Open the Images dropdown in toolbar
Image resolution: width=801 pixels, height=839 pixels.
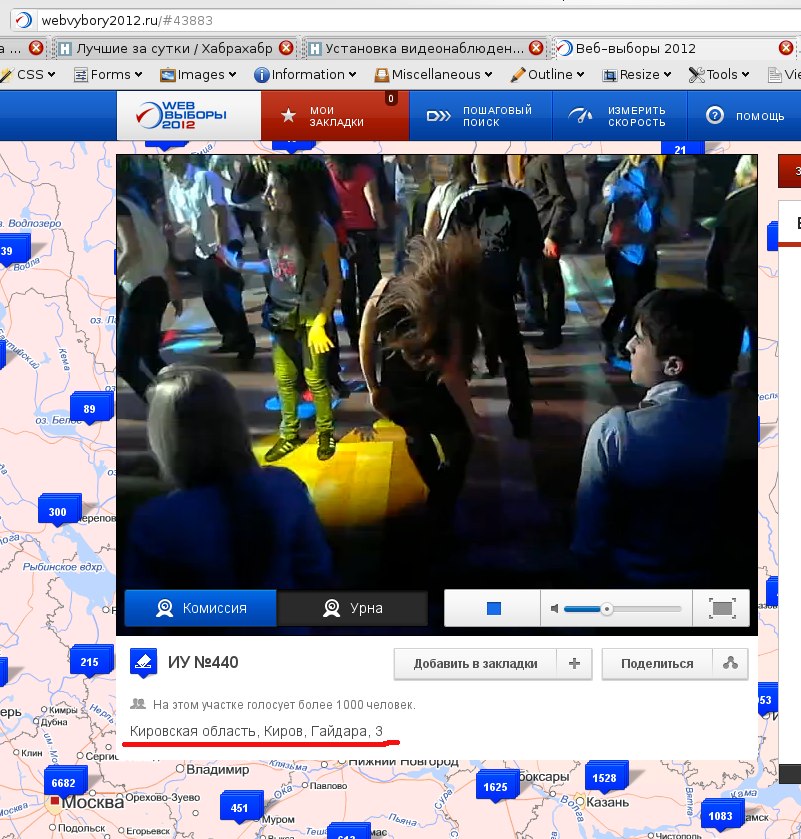pos(198,74)
